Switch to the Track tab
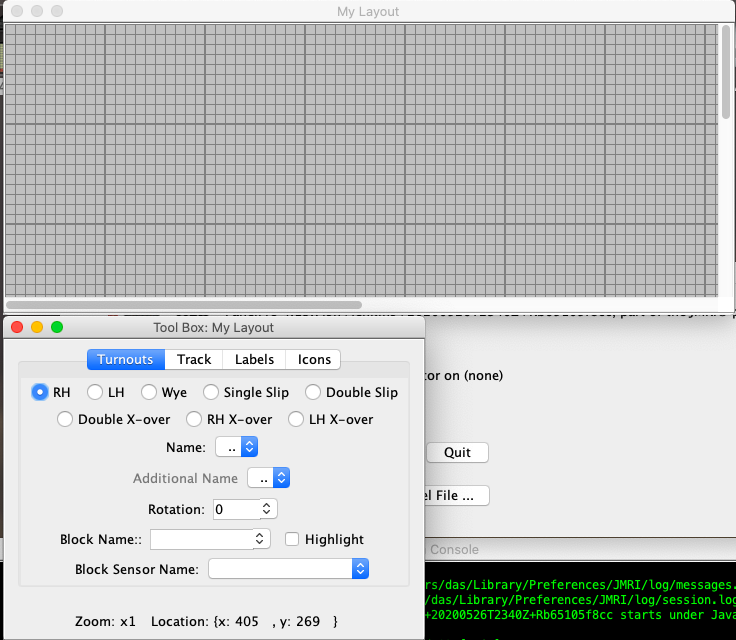This screenshot has height=640, width=736. 194,359
